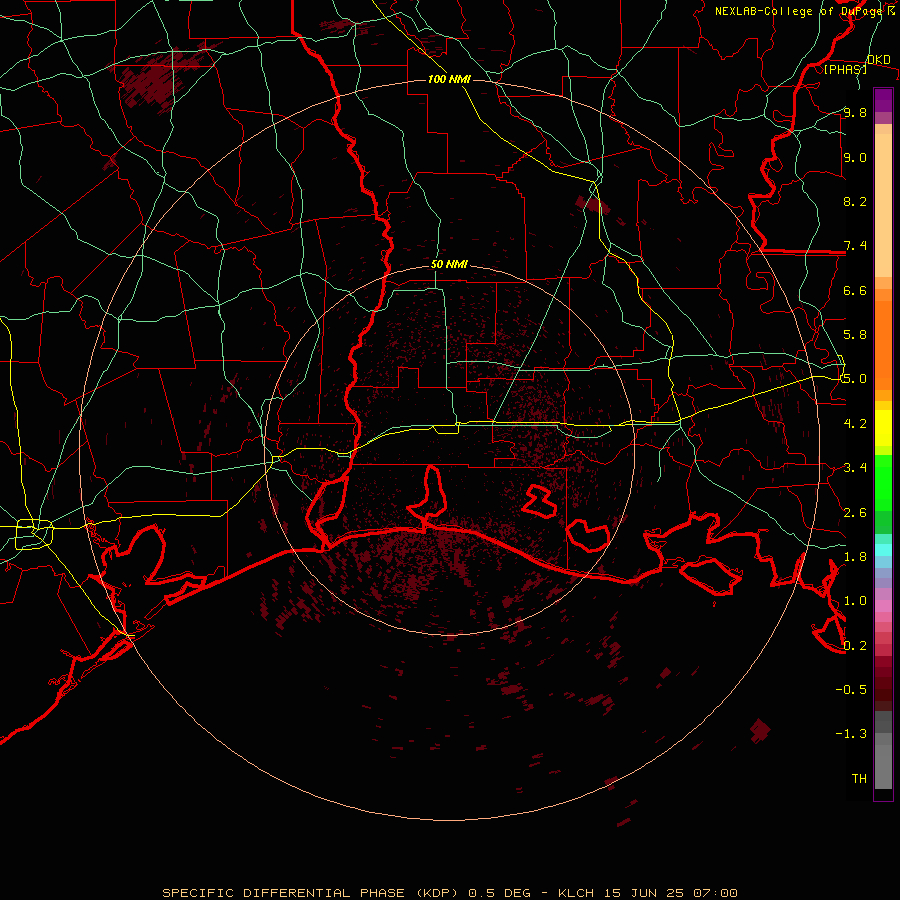Pick the bright green band below 3.4
Screen dimensions: 900x900
tap(883, 488)
